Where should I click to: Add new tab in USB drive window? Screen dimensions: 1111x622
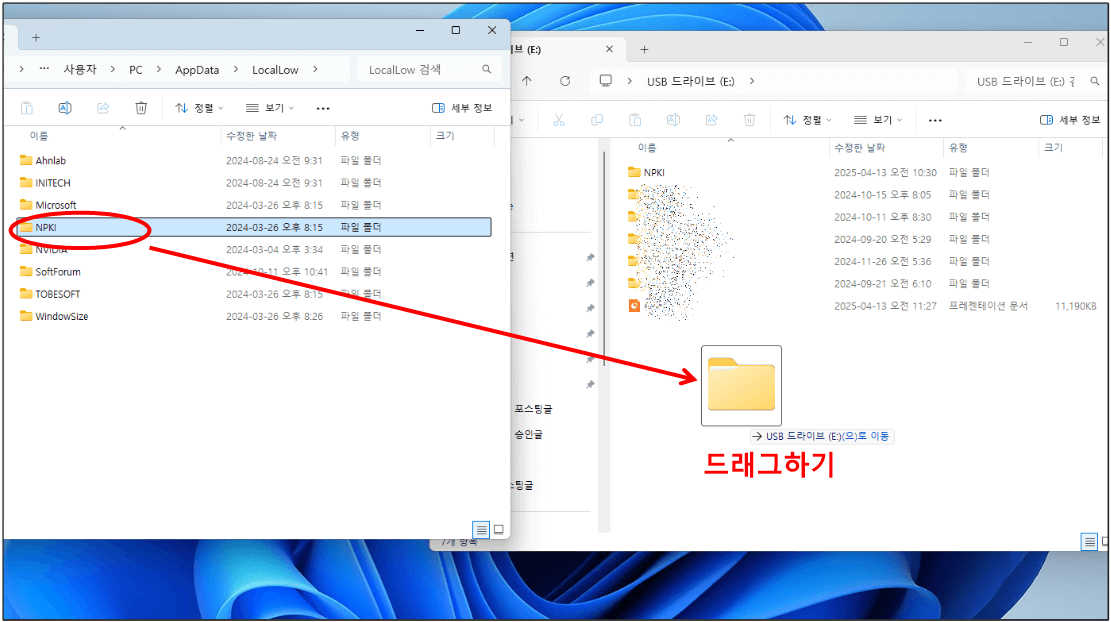click(644, 50)
